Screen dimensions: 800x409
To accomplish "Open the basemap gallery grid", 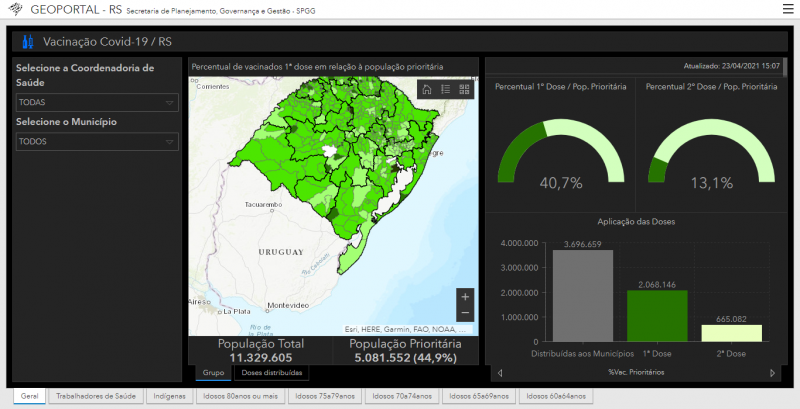I will point(464,90).
